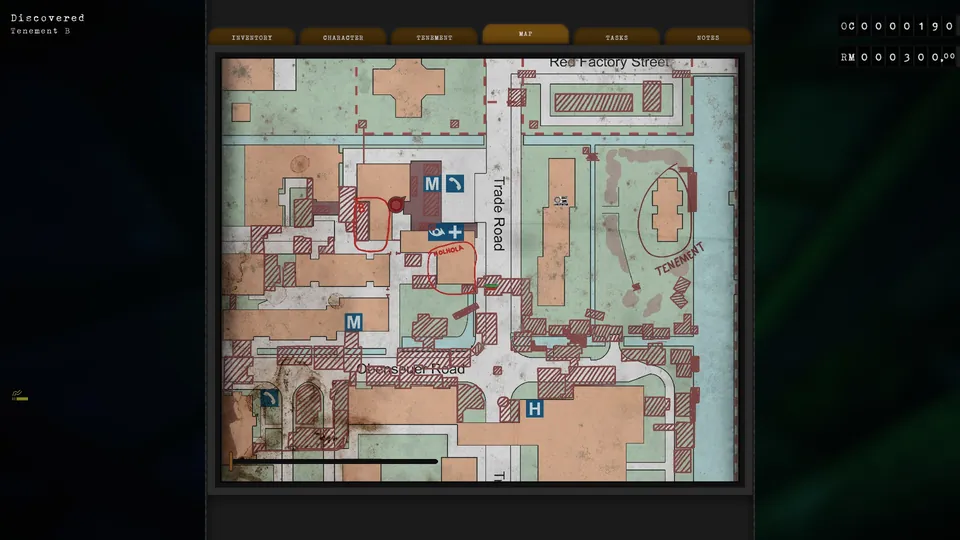Click the hand-drawn TENEMENT label
The width and height of the screenshot is (960, 540).
pyautogui.click(x=679, y=260)
